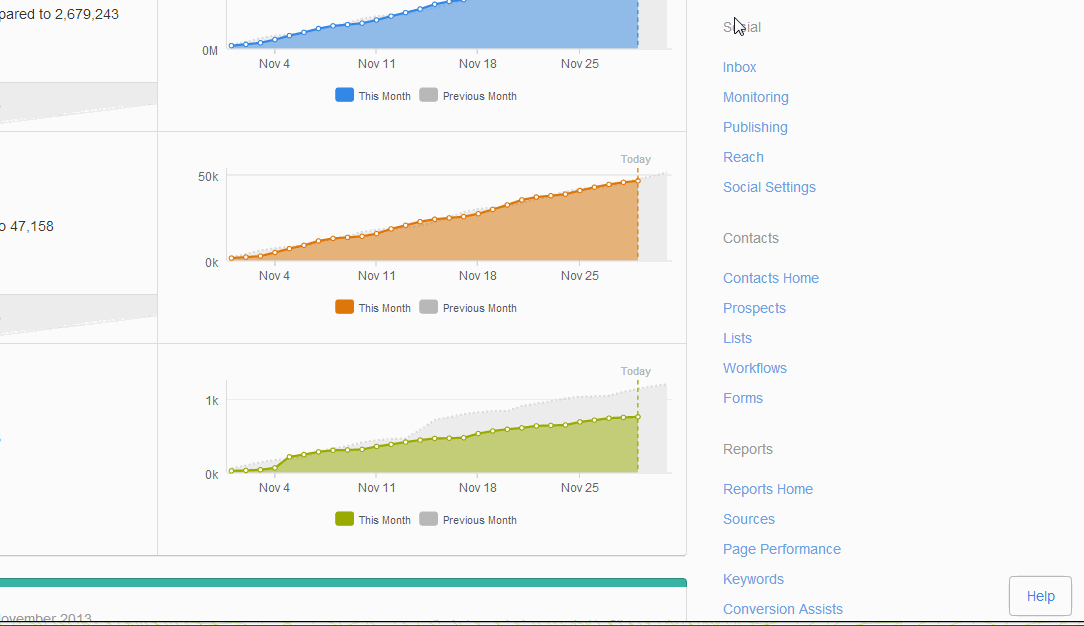Toggle orange This Month legend swatch

pos(344,308)
